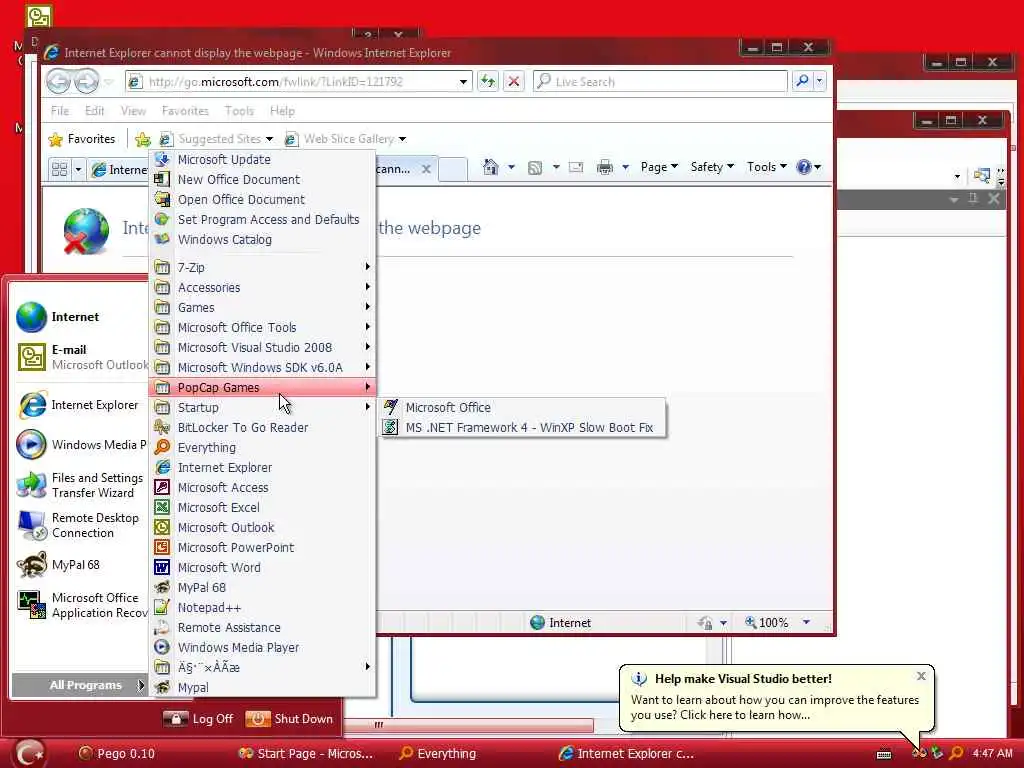Select Set Program Access and Defaults
Image resolution: width=1024 pixels, height=768 pixels.
pyautogui.click(x=262, y=219)
